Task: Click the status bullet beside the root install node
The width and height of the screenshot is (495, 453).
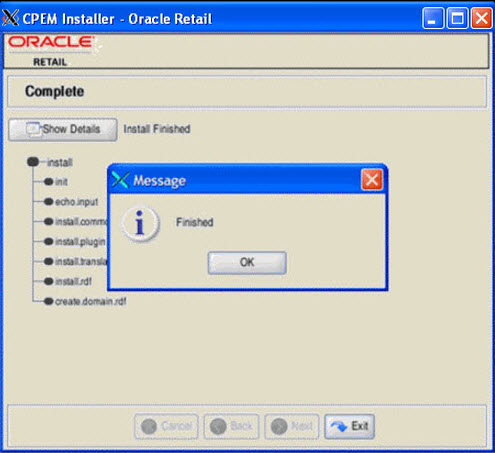Action: (x=33, y=162)
